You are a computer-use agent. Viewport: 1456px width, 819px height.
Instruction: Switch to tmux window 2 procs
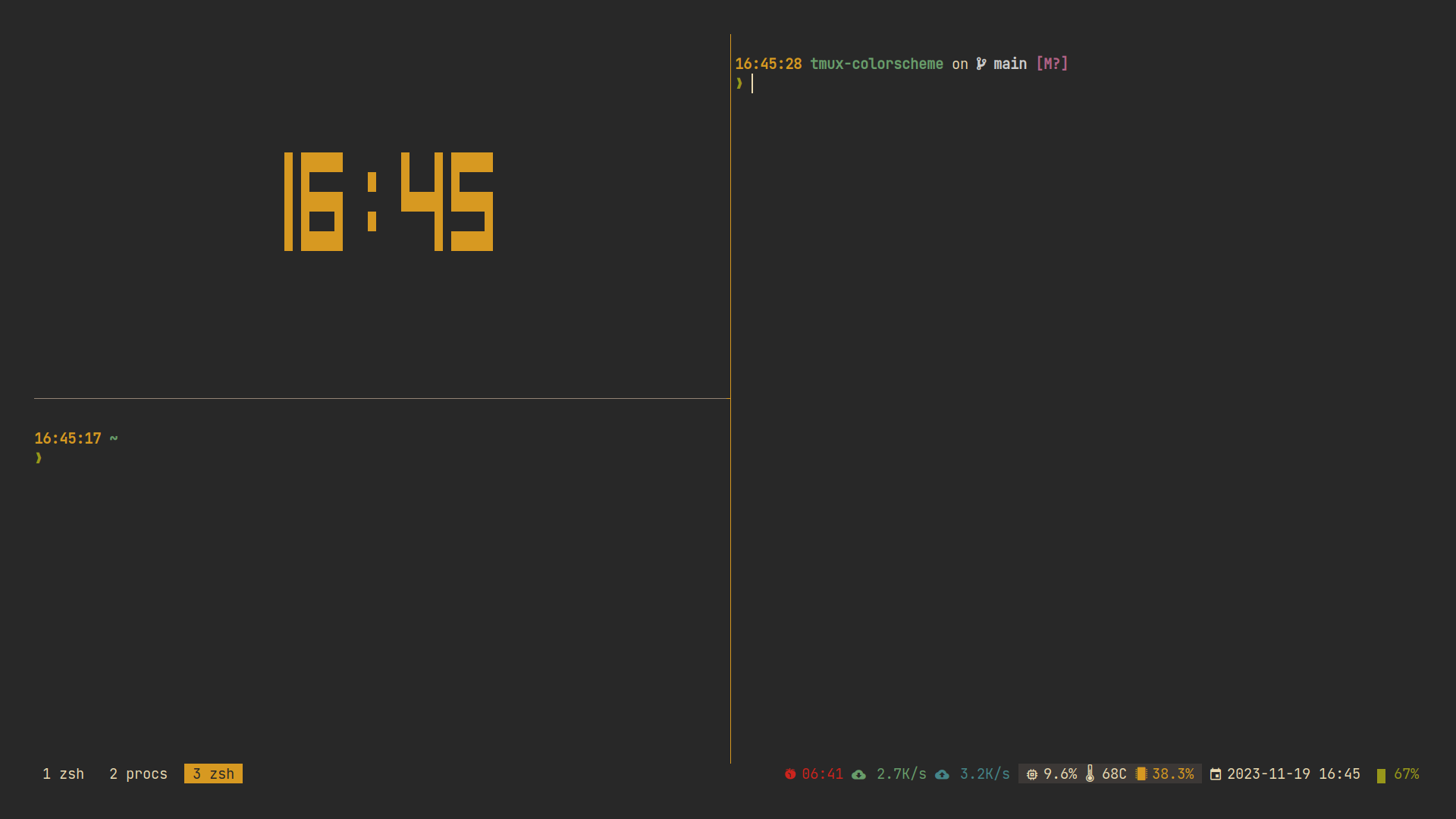click(138, 773)
